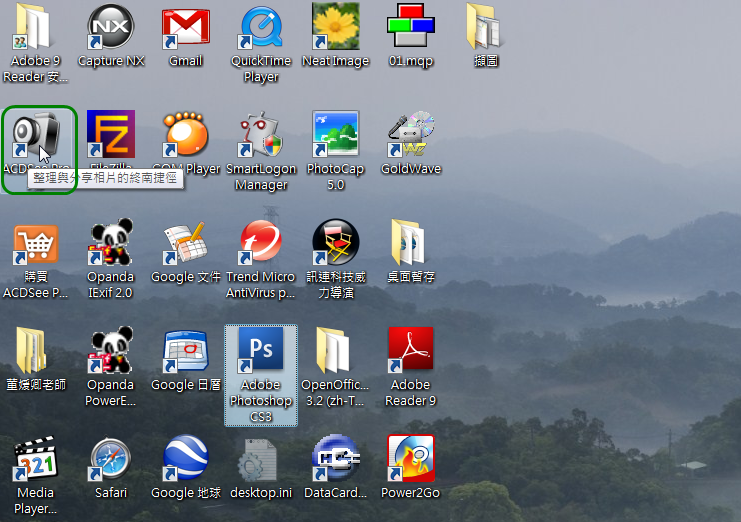The image size is (741, 522).
Task: Select the Adobe 9 Reader installer folder
Action: [32, 26]
